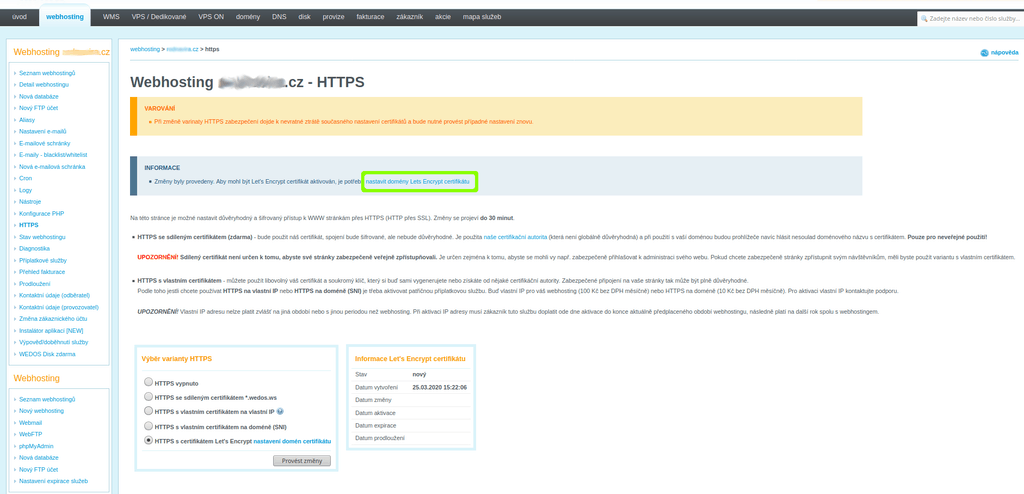1024x494 pixels.
Task: Click the certificate status value "nový"
Action: pyautogui.click(x=419, y=375)
